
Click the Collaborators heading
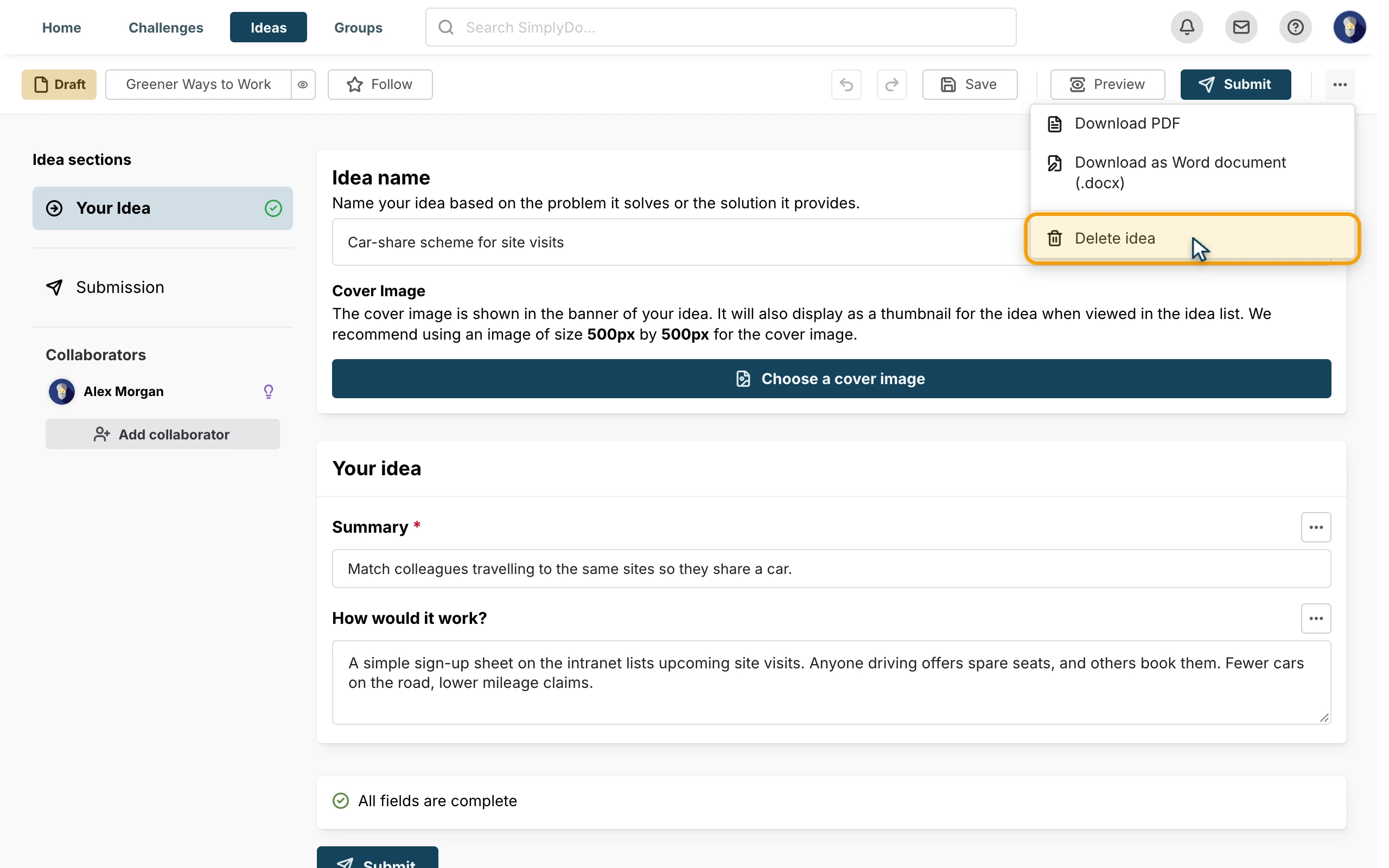click(x=96, y=355)
